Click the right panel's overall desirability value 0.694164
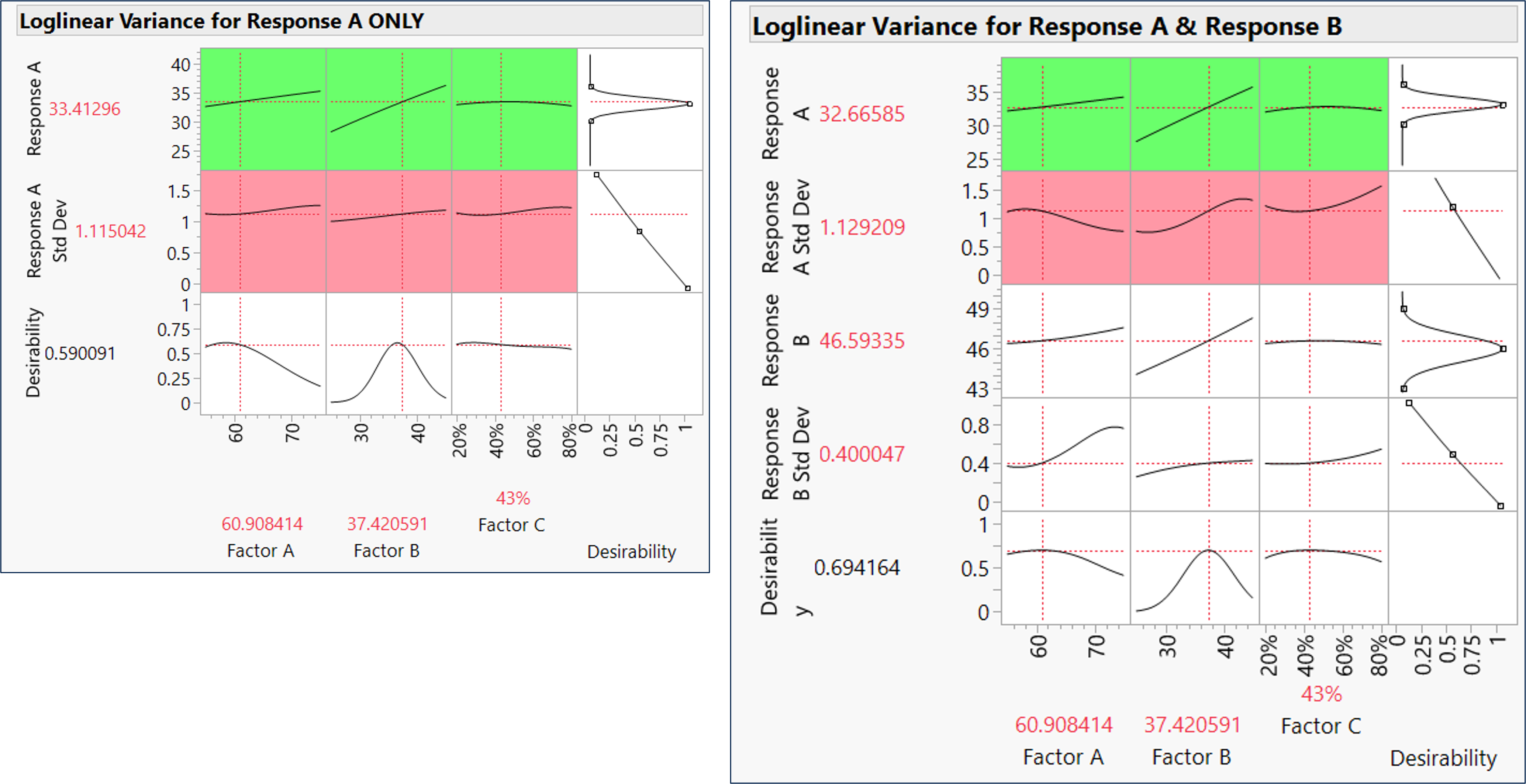The width and height of the screenshot is (1526, 784). pos(857,568)
